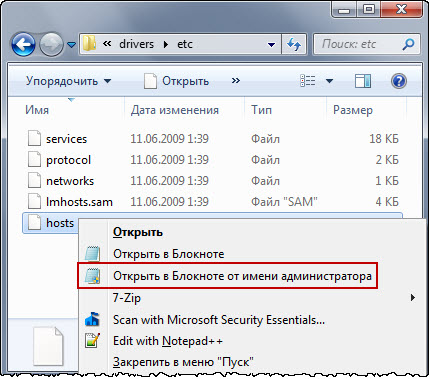Click the lmhosts.sam file icon
430x379 pixels.
tap(34, 201)
